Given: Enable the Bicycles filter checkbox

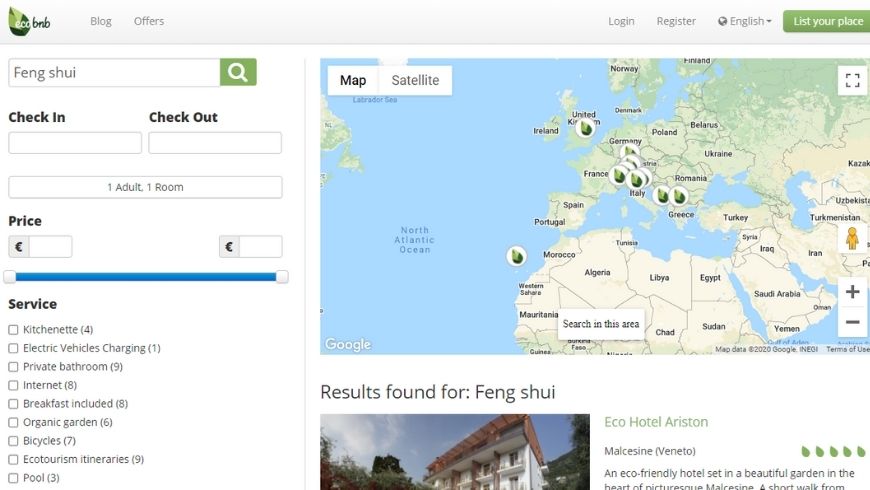Looking at the screenshot, I should coord(13,441).
